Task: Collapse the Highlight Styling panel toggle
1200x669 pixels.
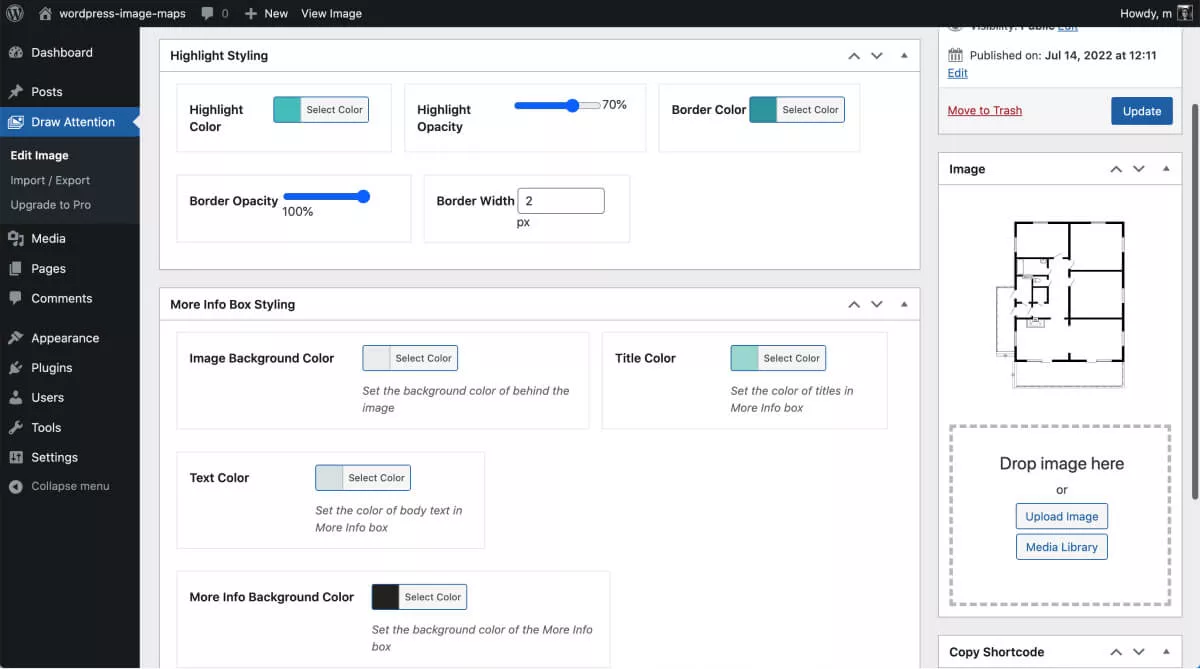Action: [904, 55]
